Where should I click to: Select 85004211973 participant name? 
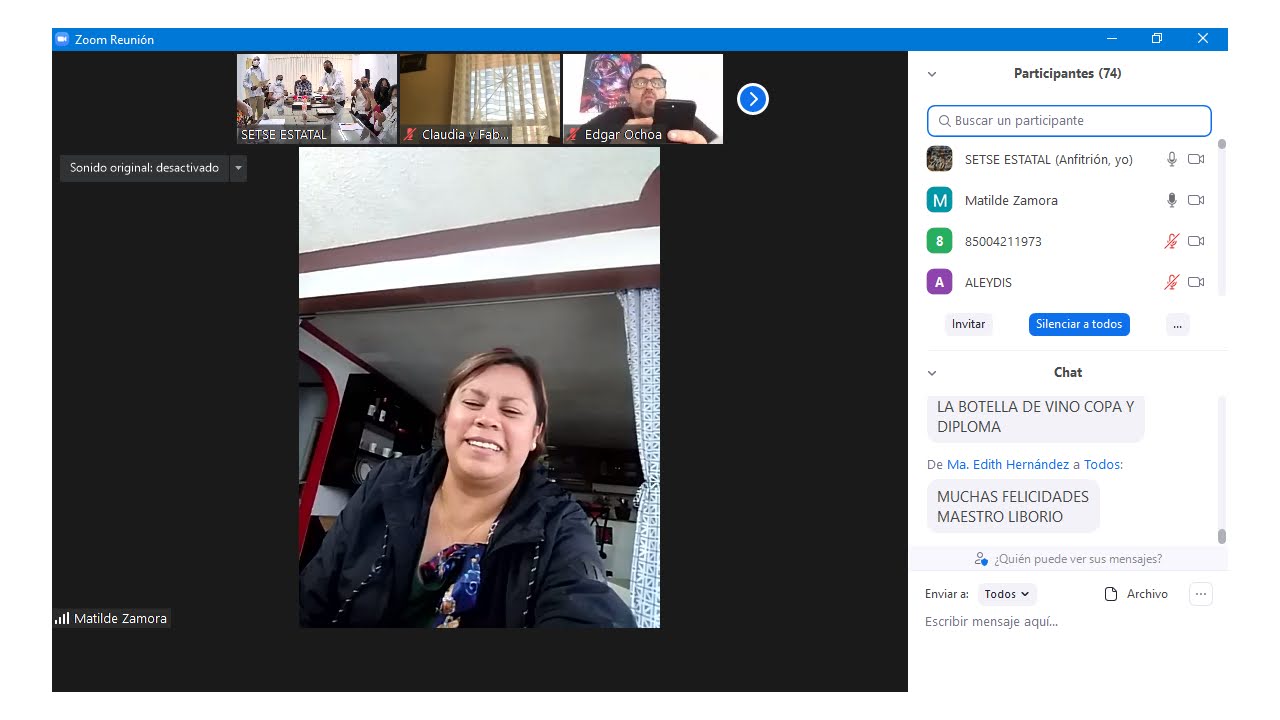click(1003, 241)
